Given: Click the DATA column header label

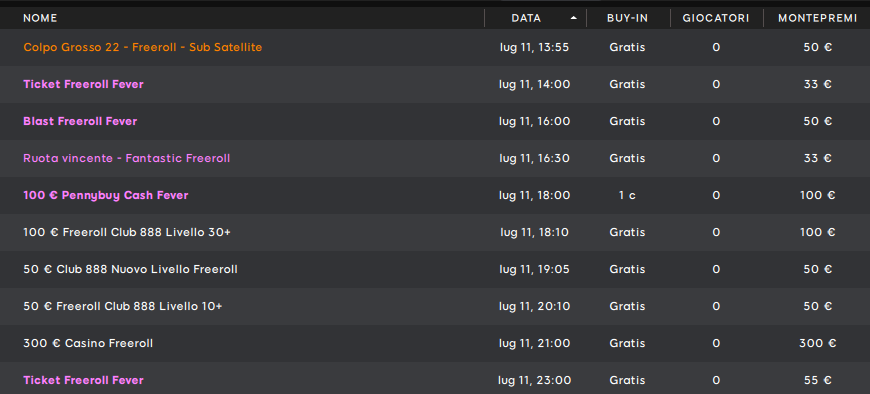Looking at the screenshot, I should tap(526, 18).
